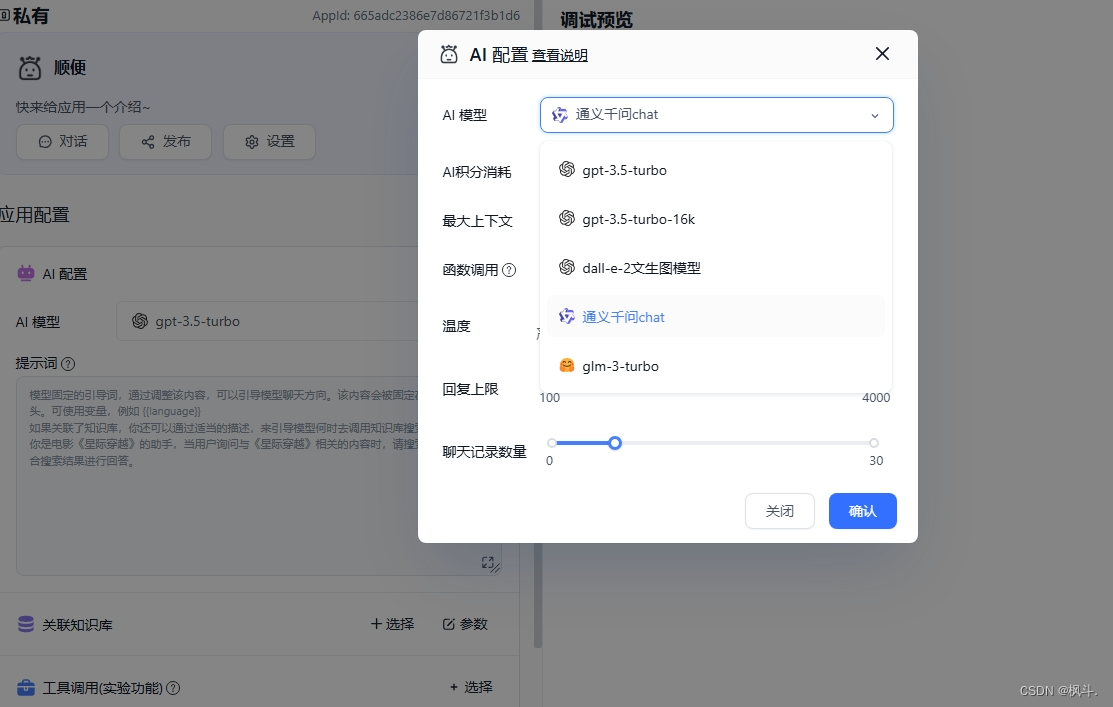
Task: Click the app avatar icon next to 顺便
Action: 30,67
